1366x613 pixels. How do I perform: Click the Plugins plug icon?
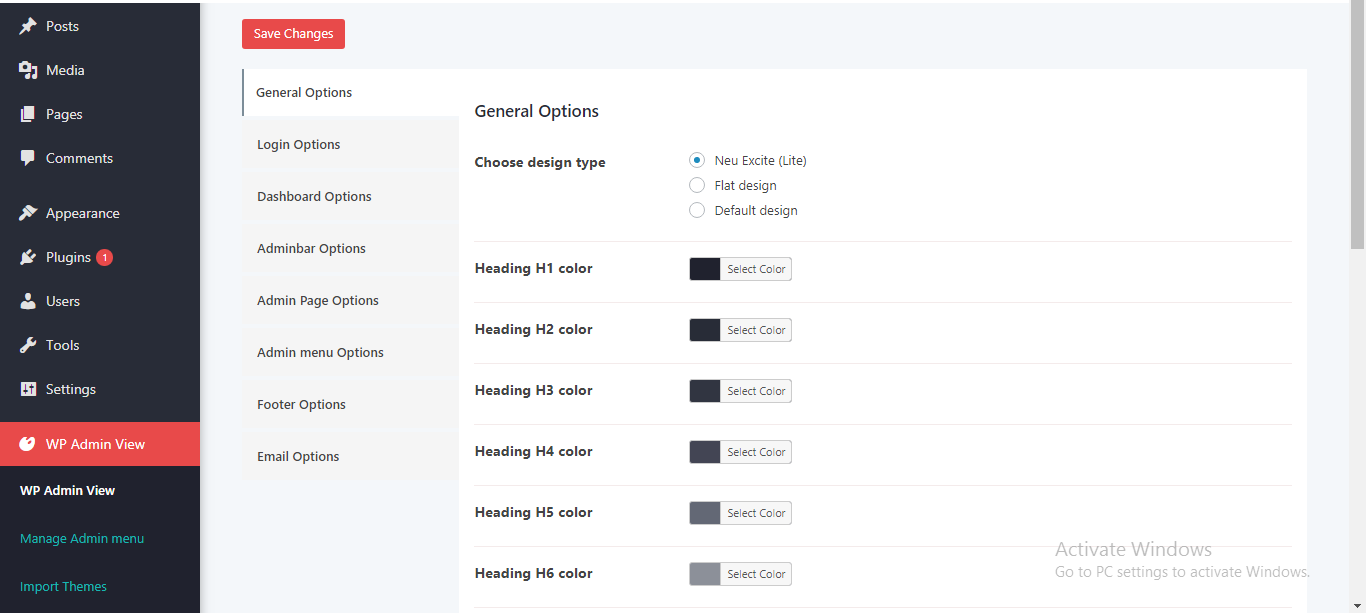(28, 257)
